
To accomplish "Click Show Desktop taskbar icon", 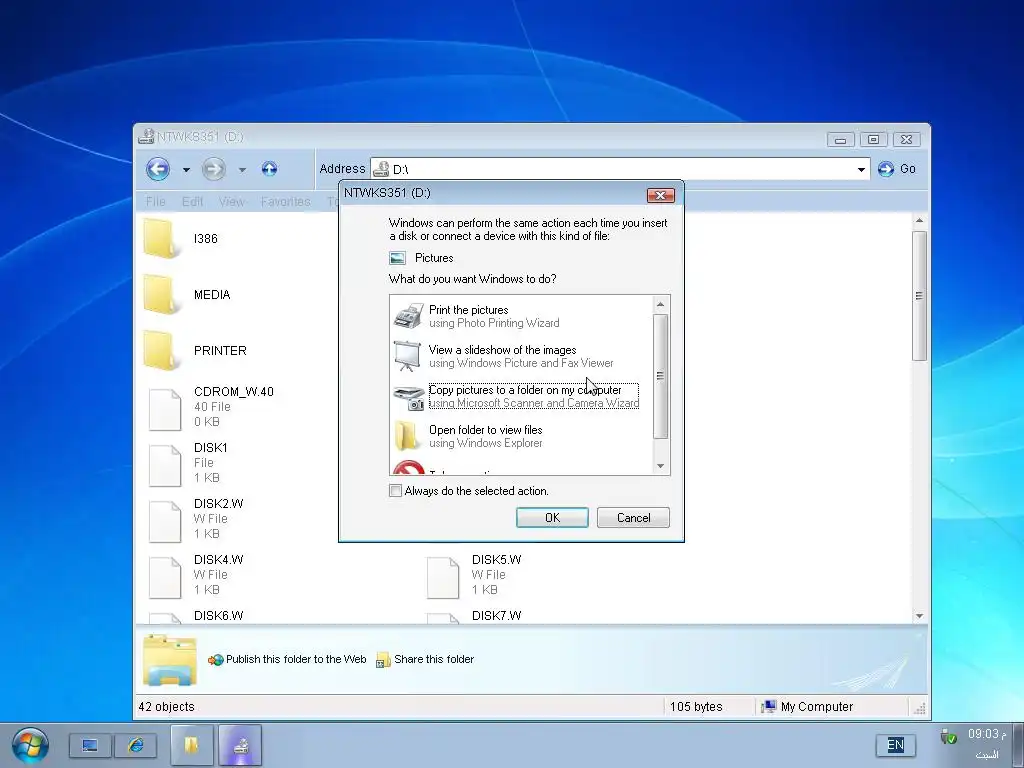I will click(x=90, y=745).
